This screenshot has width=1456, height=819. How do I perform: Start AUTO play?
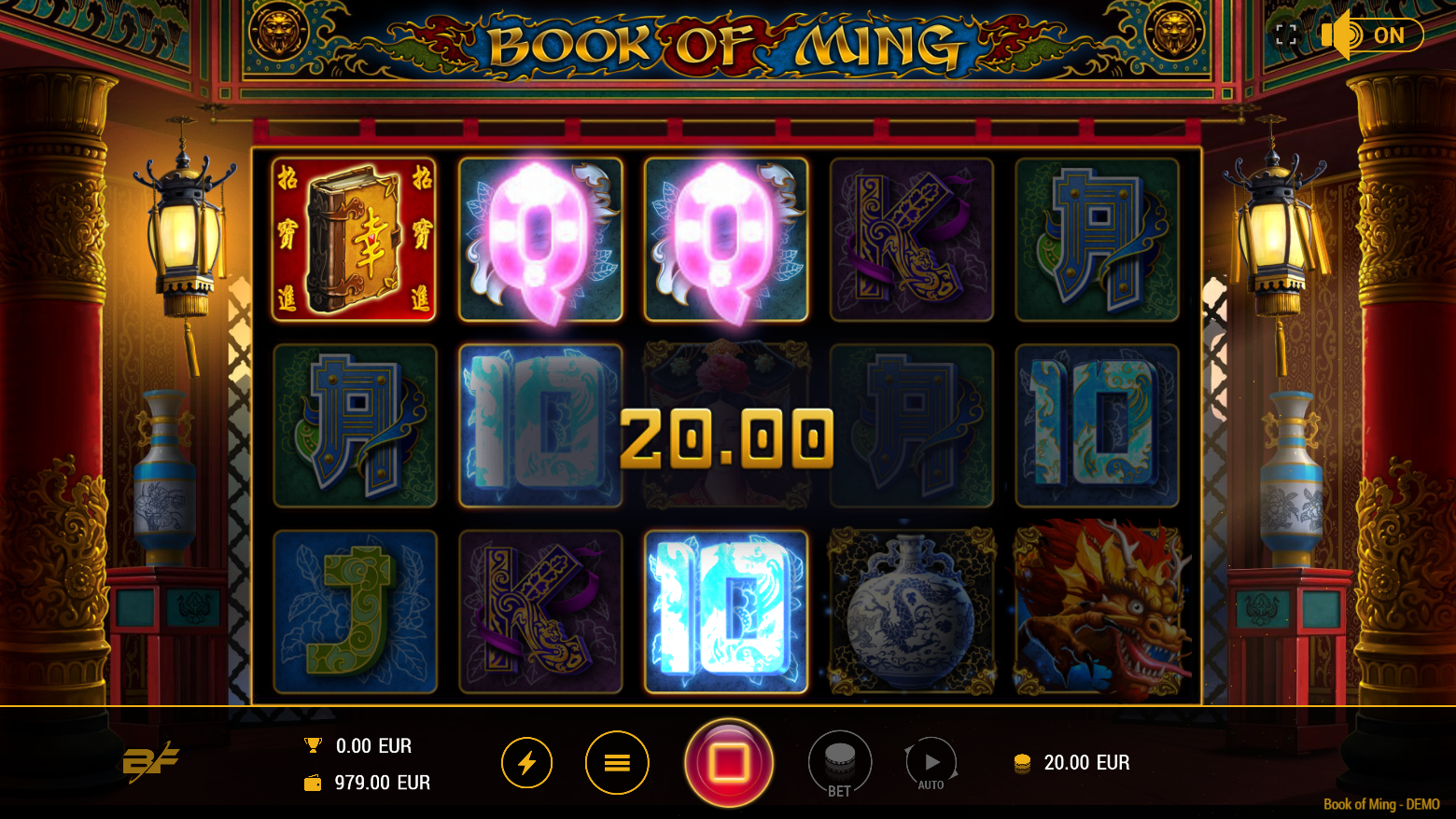point(931,764)
